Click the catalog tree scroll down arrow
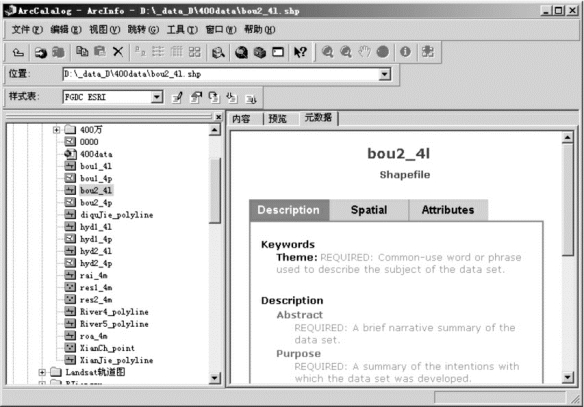This screenshot has height=407, width=584. coord(215,378)
